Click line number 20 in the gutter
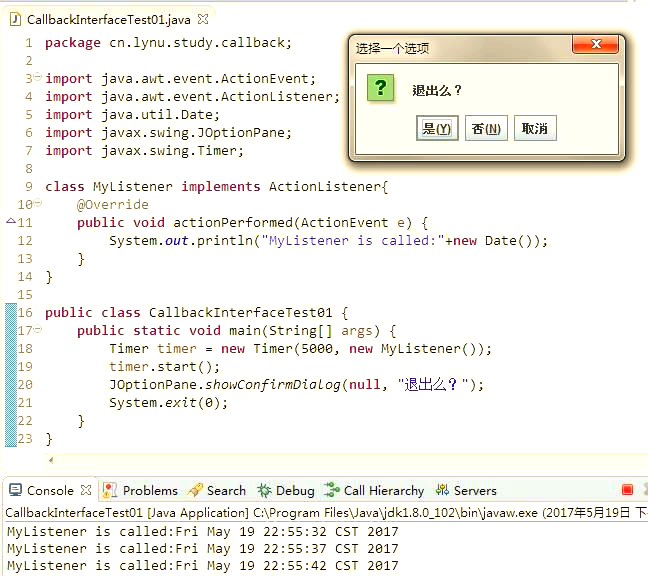This screenshot has height=576, width=648. 25,385
